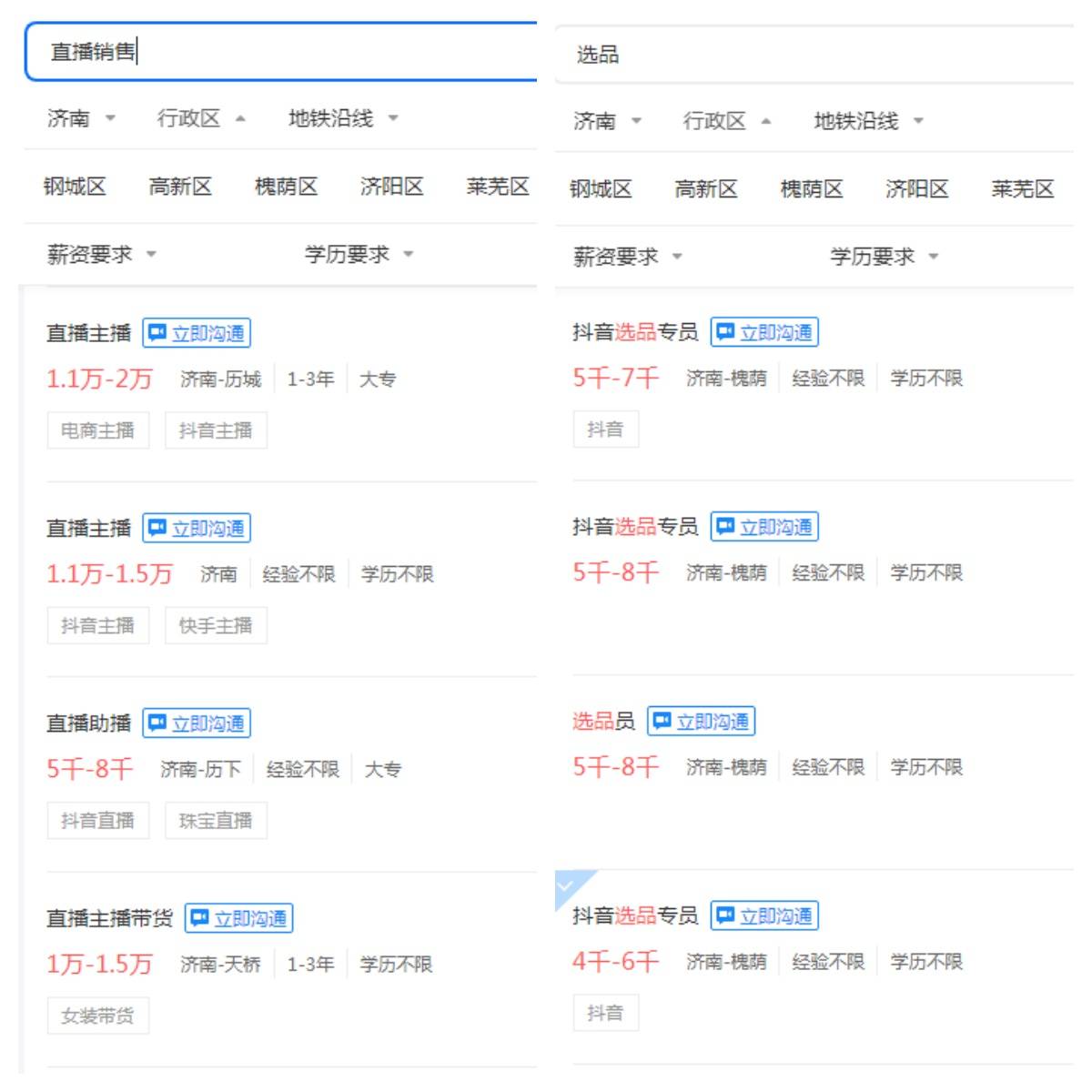Click the 电商主播 tag

pyautogui.click(x=97, y=430)
